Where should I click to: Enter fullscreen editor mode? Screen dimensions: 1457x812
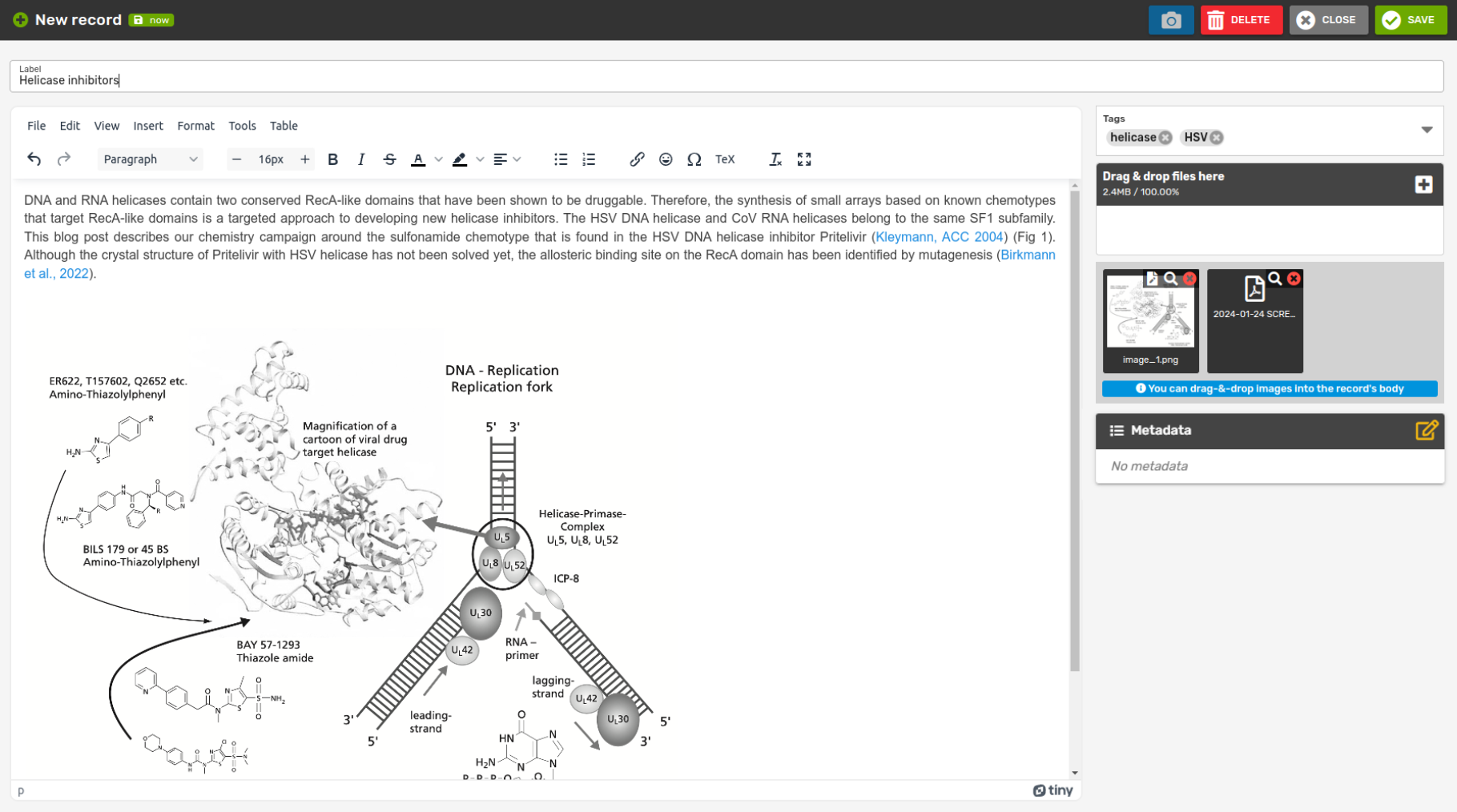(x=804, y=159)
